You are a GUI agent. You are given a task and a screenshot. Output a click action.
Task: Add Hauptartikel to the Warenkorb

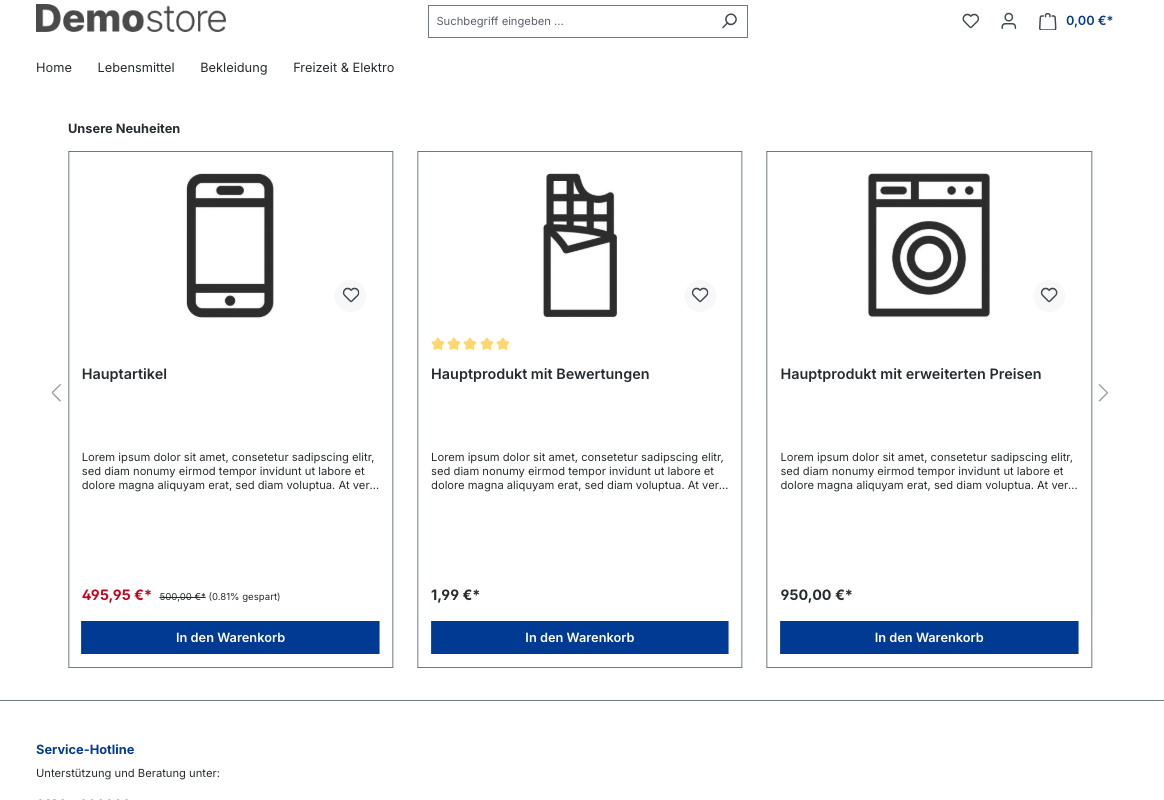230,637
